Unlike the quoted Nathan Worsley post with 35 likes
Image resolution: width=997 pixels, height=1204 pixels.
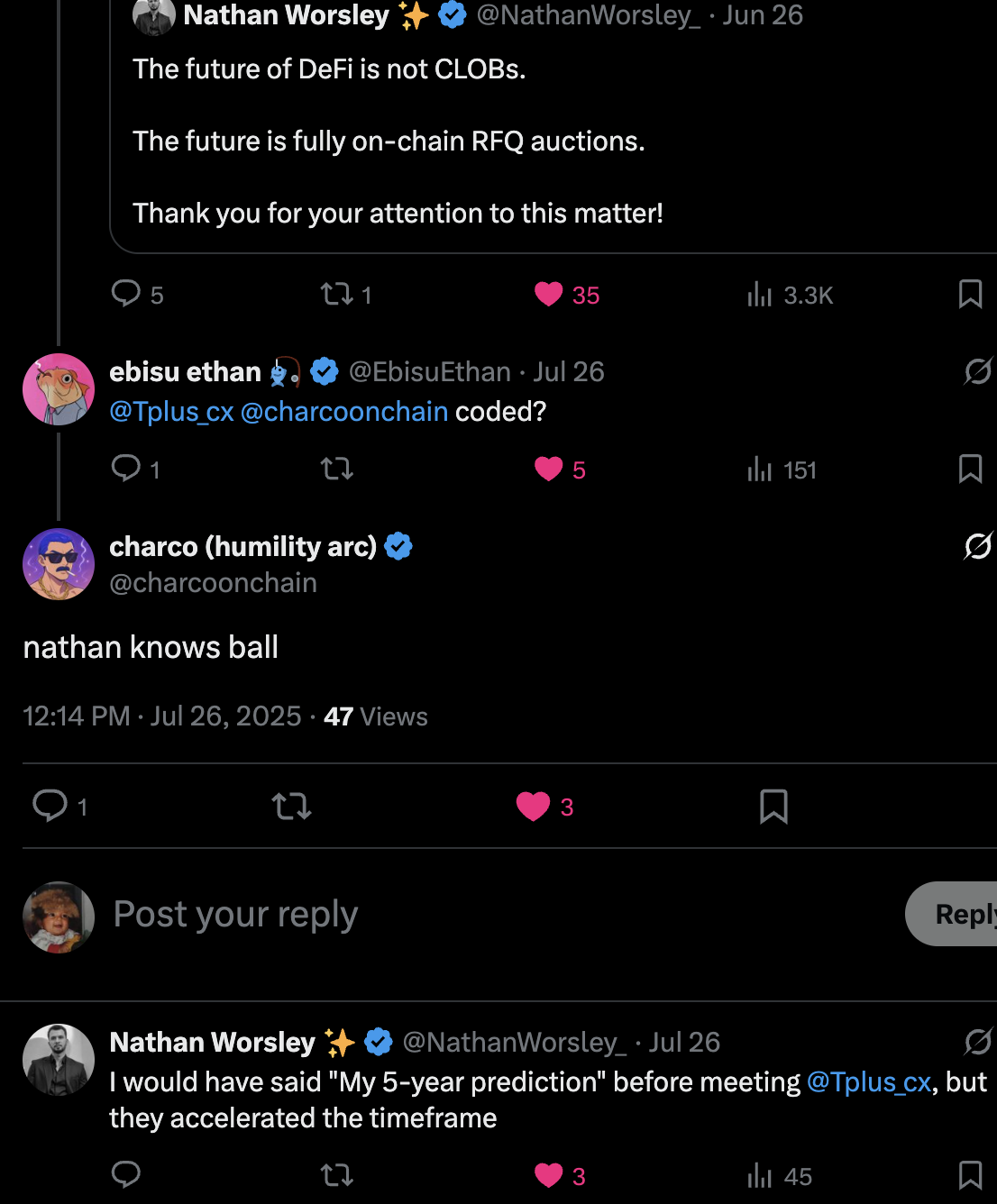coord(548,295)
